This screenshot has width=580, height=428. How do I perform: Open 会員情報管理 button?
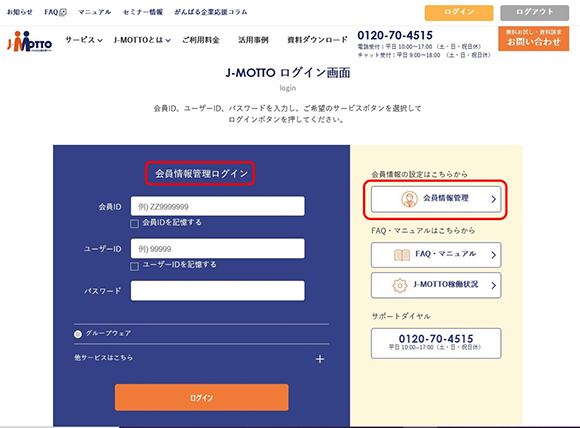[436, 199]
